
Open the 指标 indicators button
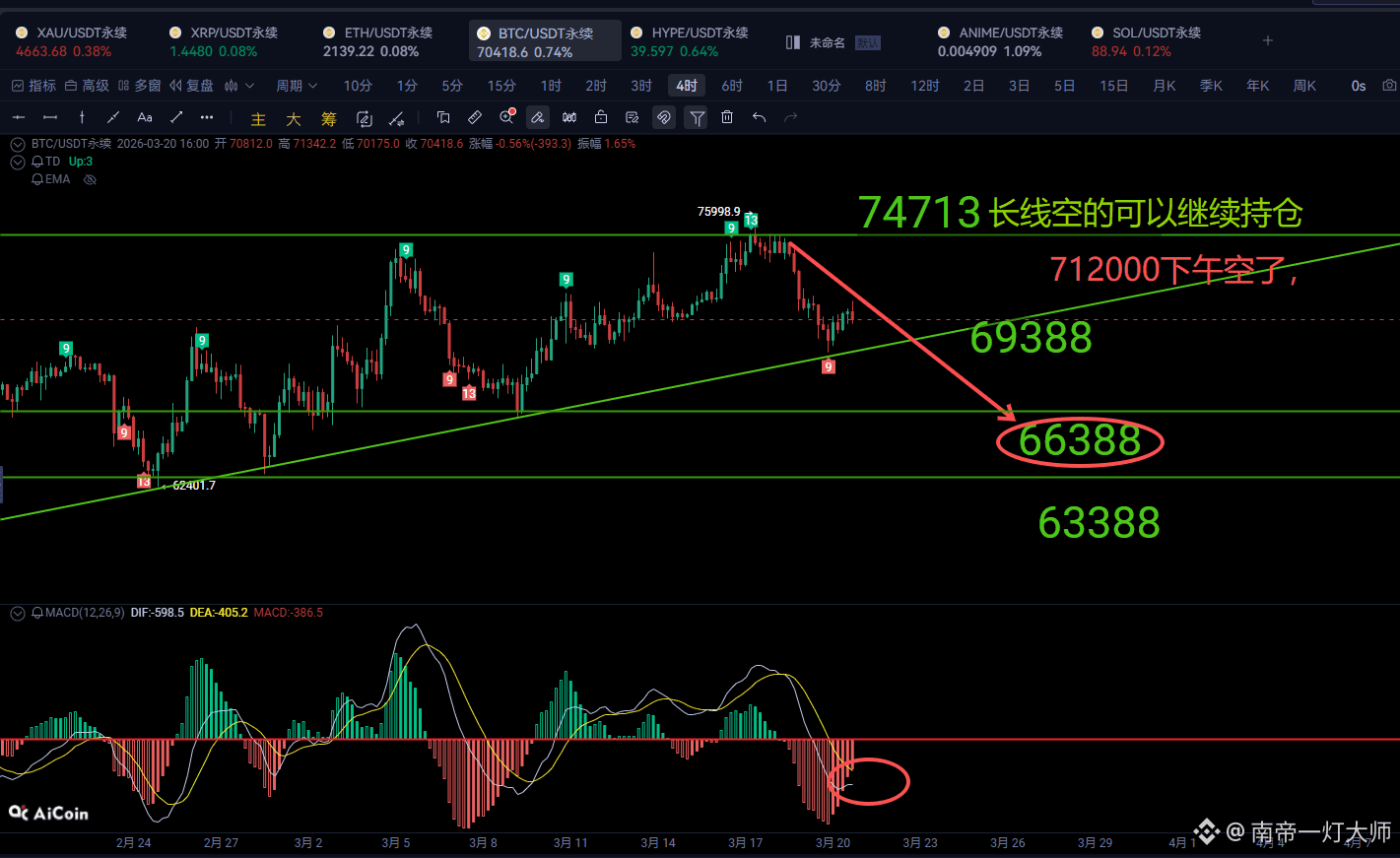tap(33, 86)
